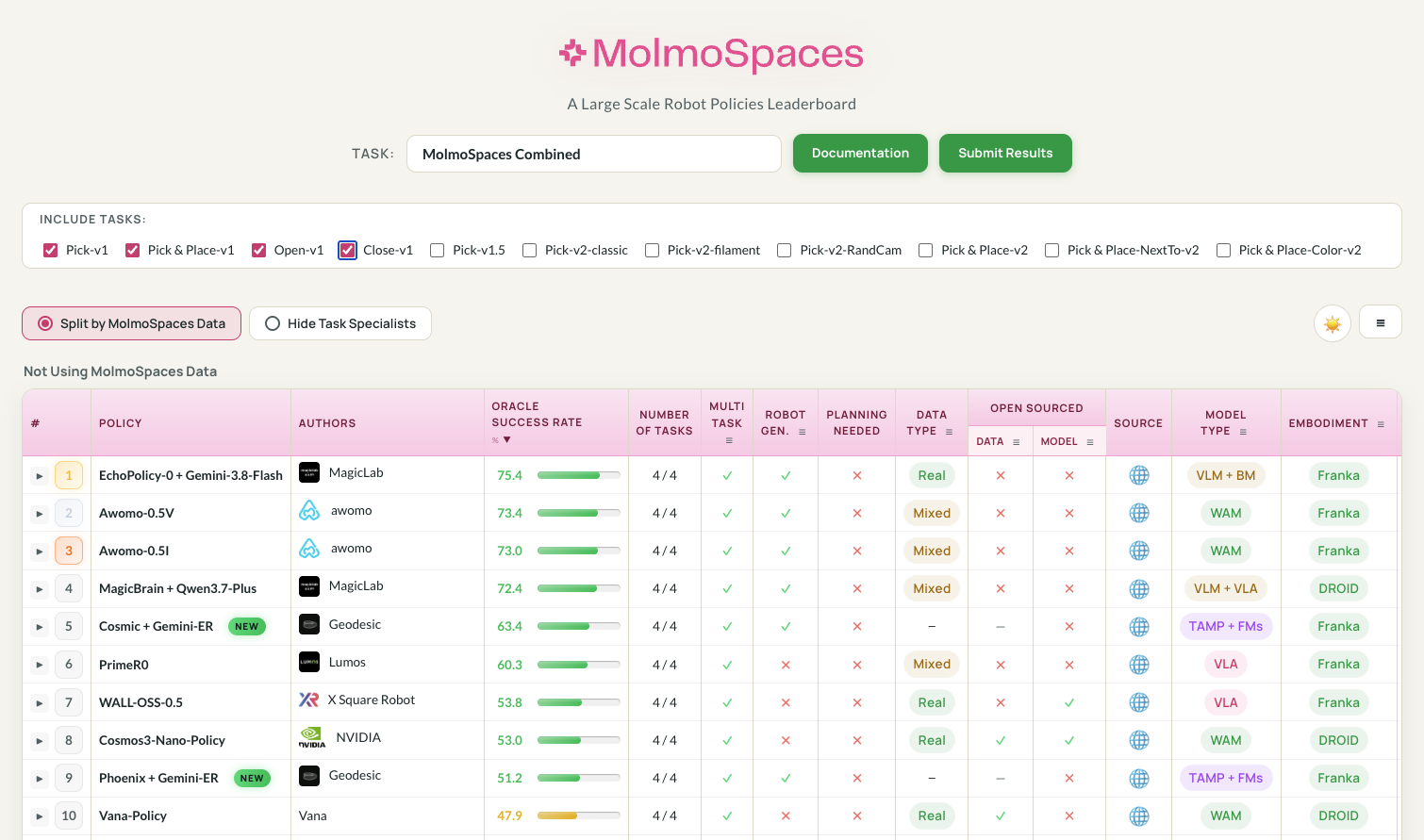Click the Policy column header
Screen dimensions: 1424x840
(190, 423)
